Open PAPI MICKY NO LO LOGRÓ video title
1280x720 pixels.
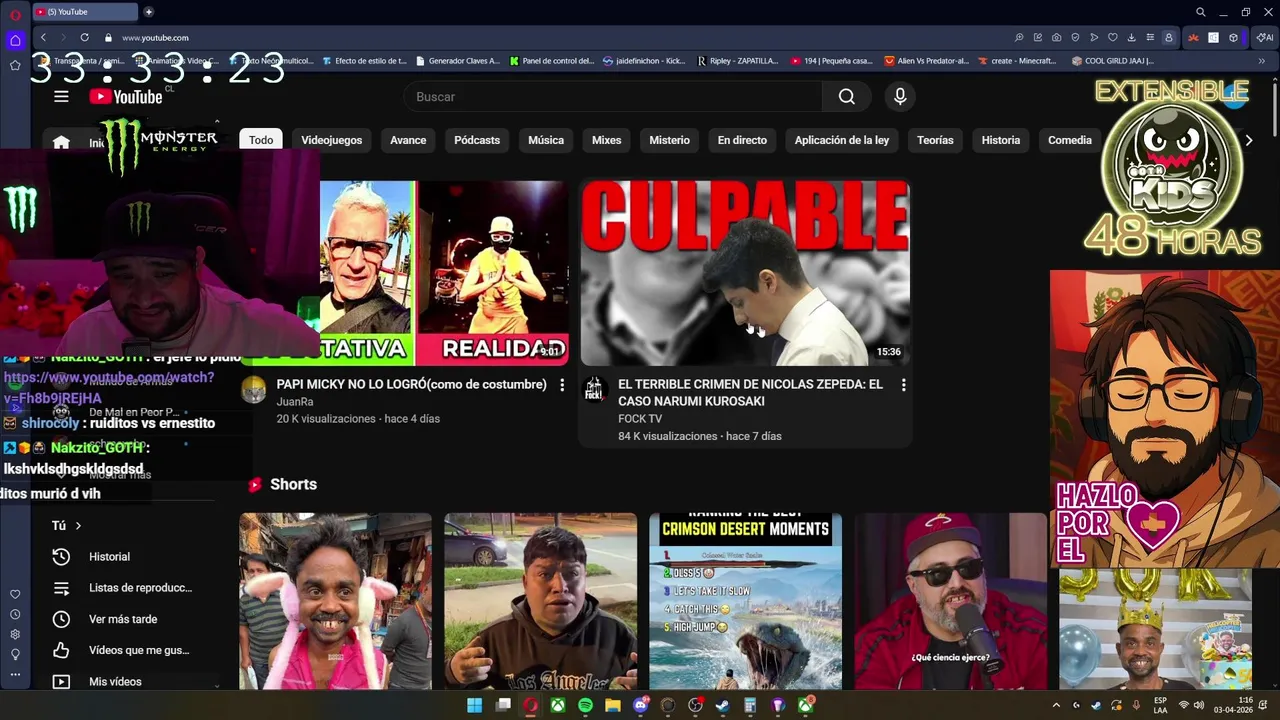(x=411, y=384)
